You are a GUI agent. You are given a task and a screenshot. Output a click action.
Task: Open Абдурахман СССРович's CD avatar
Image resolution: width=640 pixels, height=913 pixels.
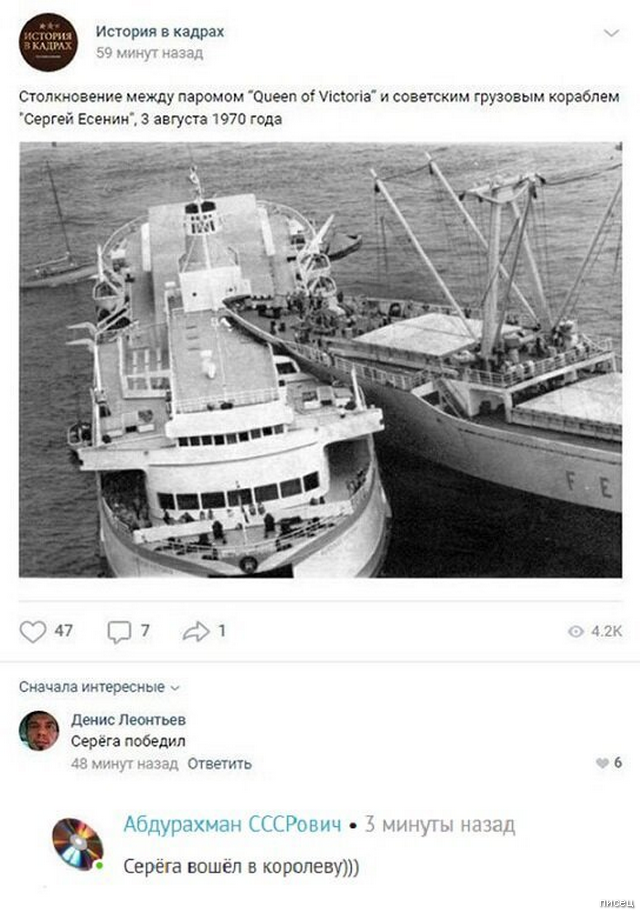(77, 844)
